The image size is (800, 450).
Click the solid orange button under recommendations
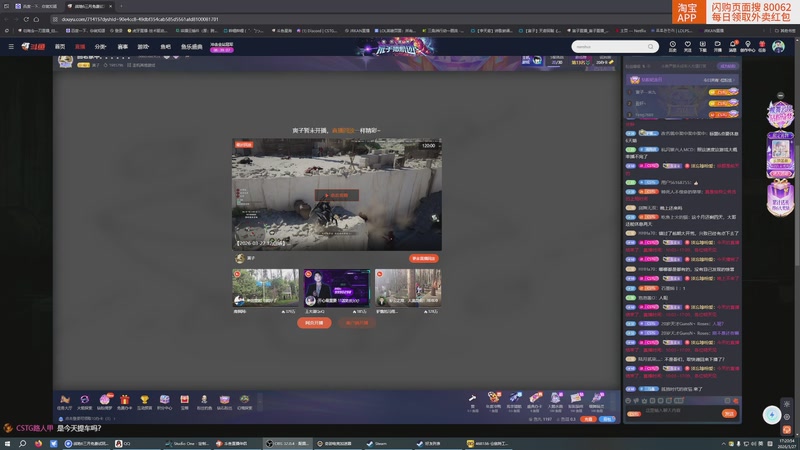[x=314, y=323]
